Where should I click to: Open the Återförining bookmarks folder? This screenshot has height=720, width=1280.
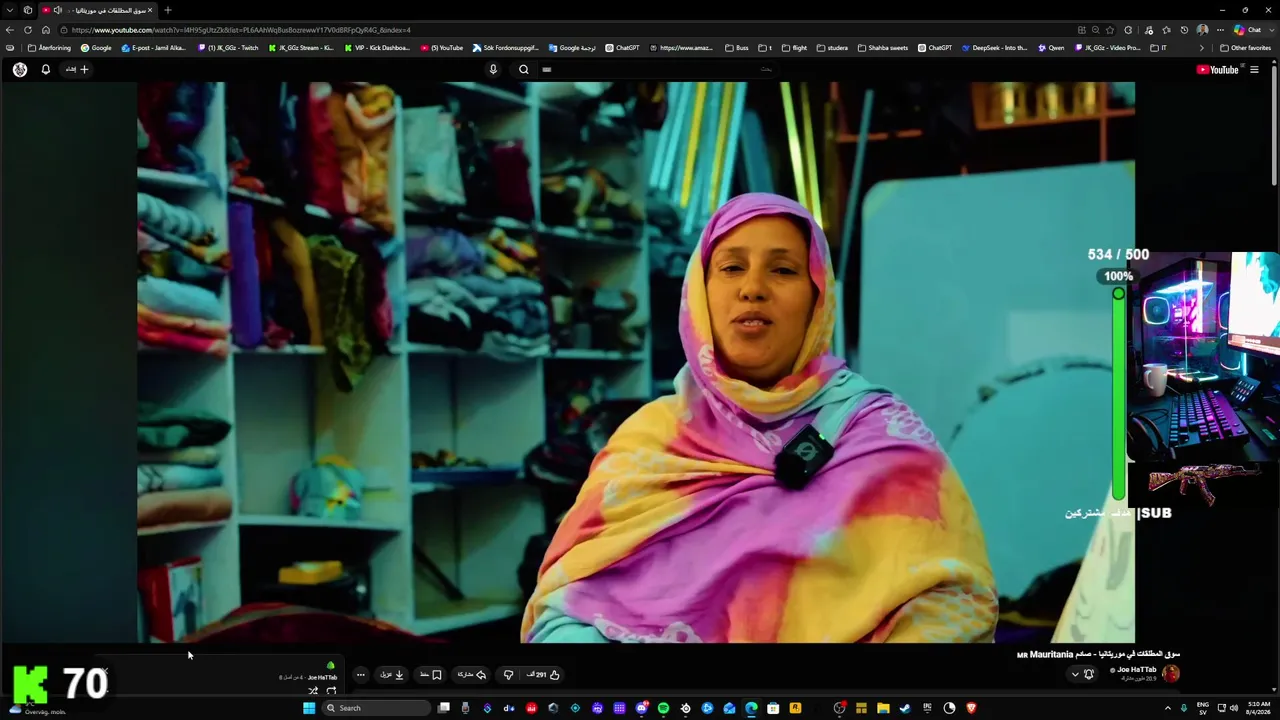coord(49,48)
